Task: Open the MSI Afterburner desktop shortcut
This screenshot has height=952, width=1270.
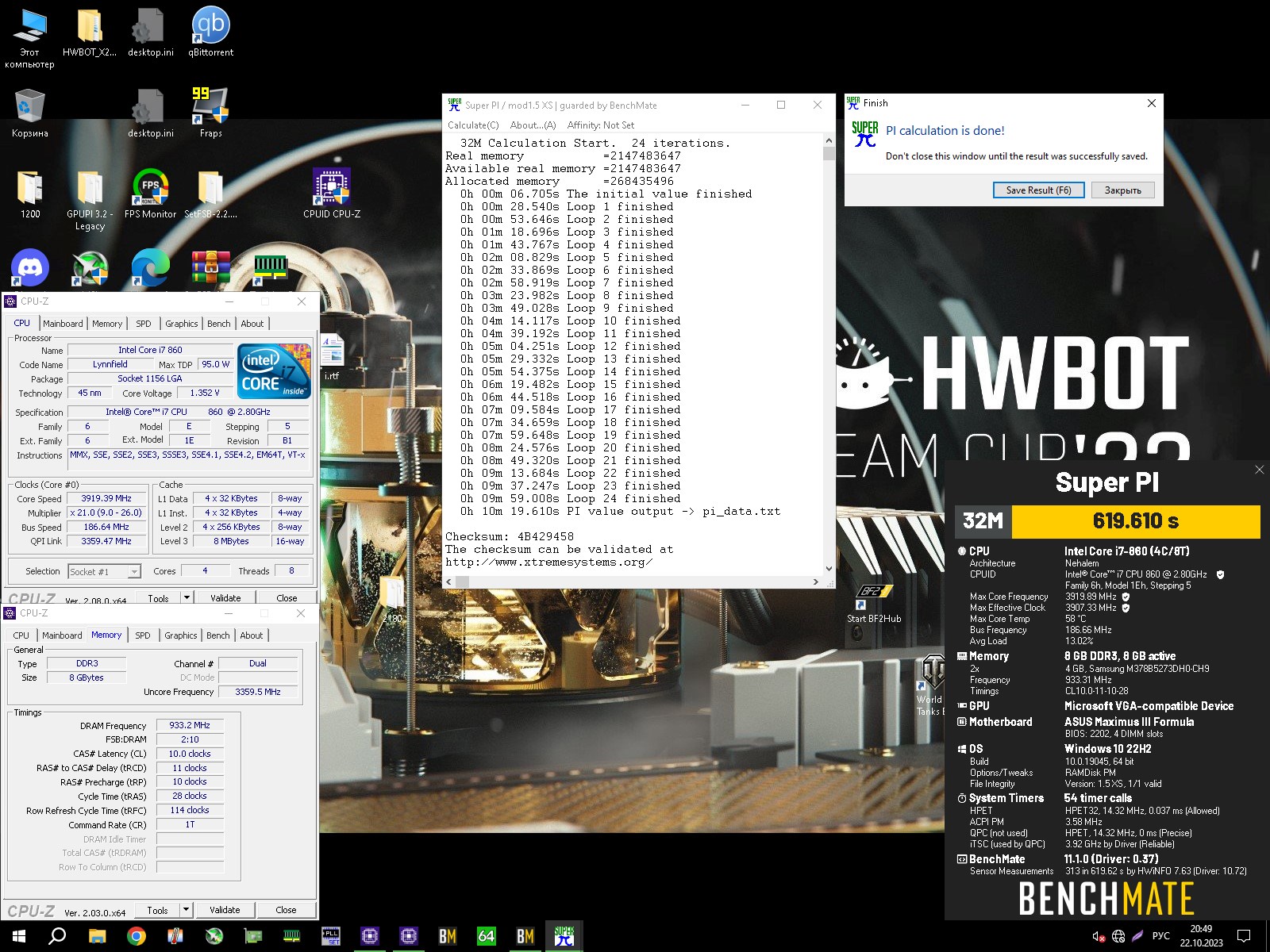Action: 90,267
